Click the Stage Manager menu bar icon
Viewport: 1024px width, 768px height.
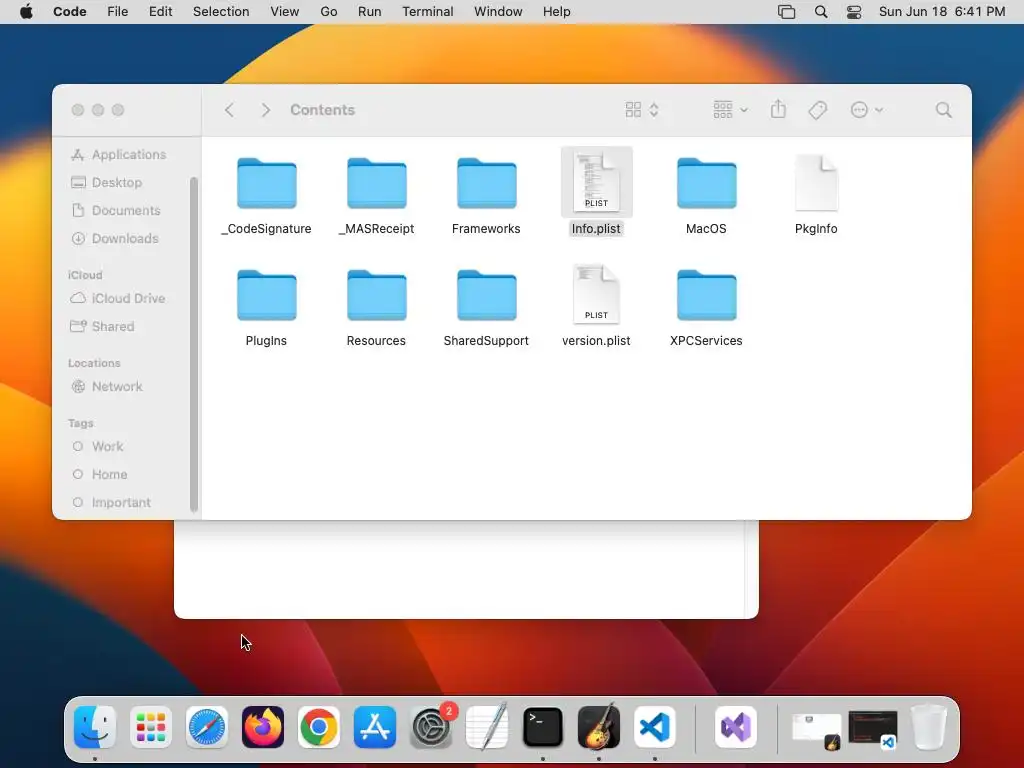pos(786,12)
